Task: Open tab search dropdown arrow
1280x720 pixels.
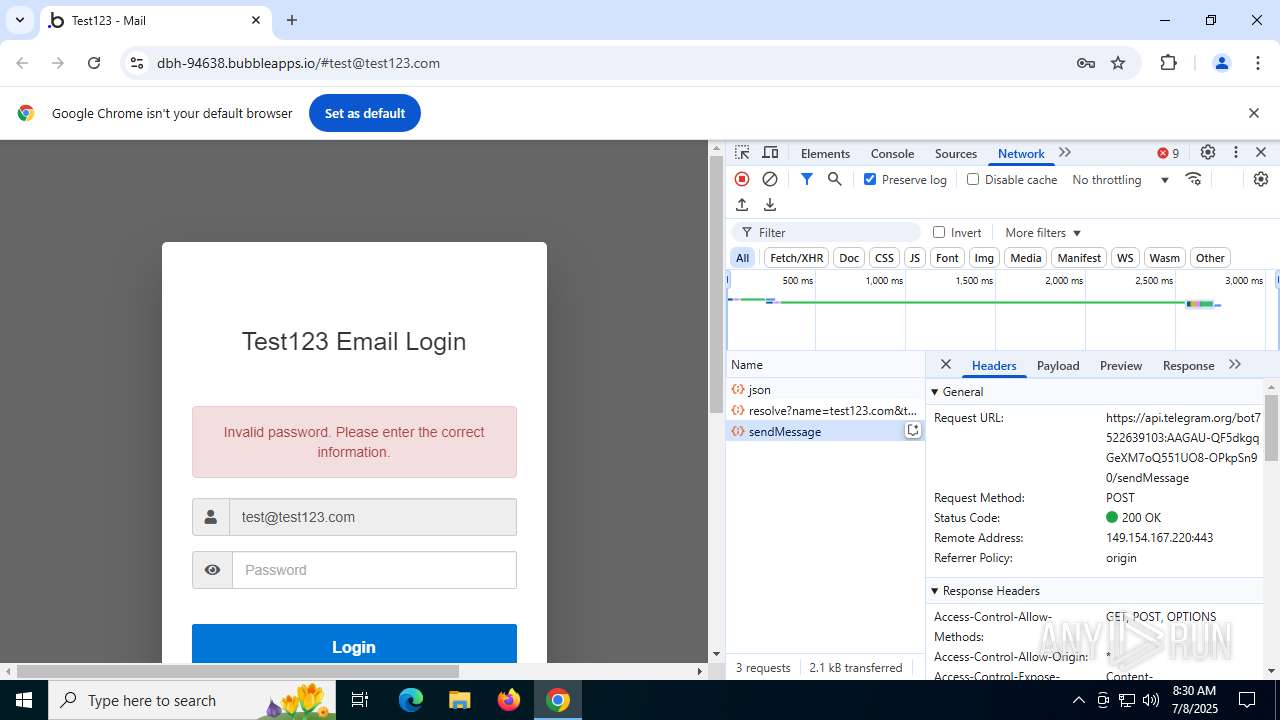Action: 20,20
